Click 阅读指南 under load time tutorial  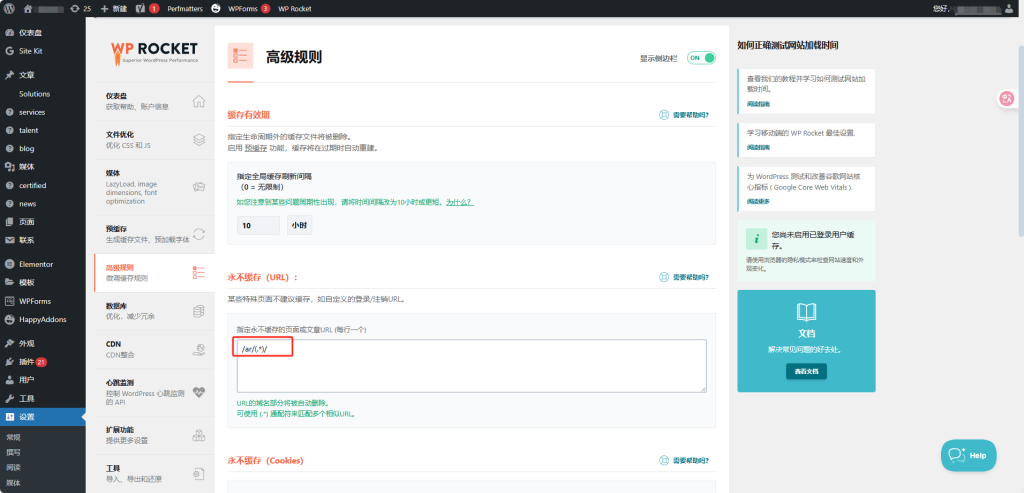click(x=758, y=104)
